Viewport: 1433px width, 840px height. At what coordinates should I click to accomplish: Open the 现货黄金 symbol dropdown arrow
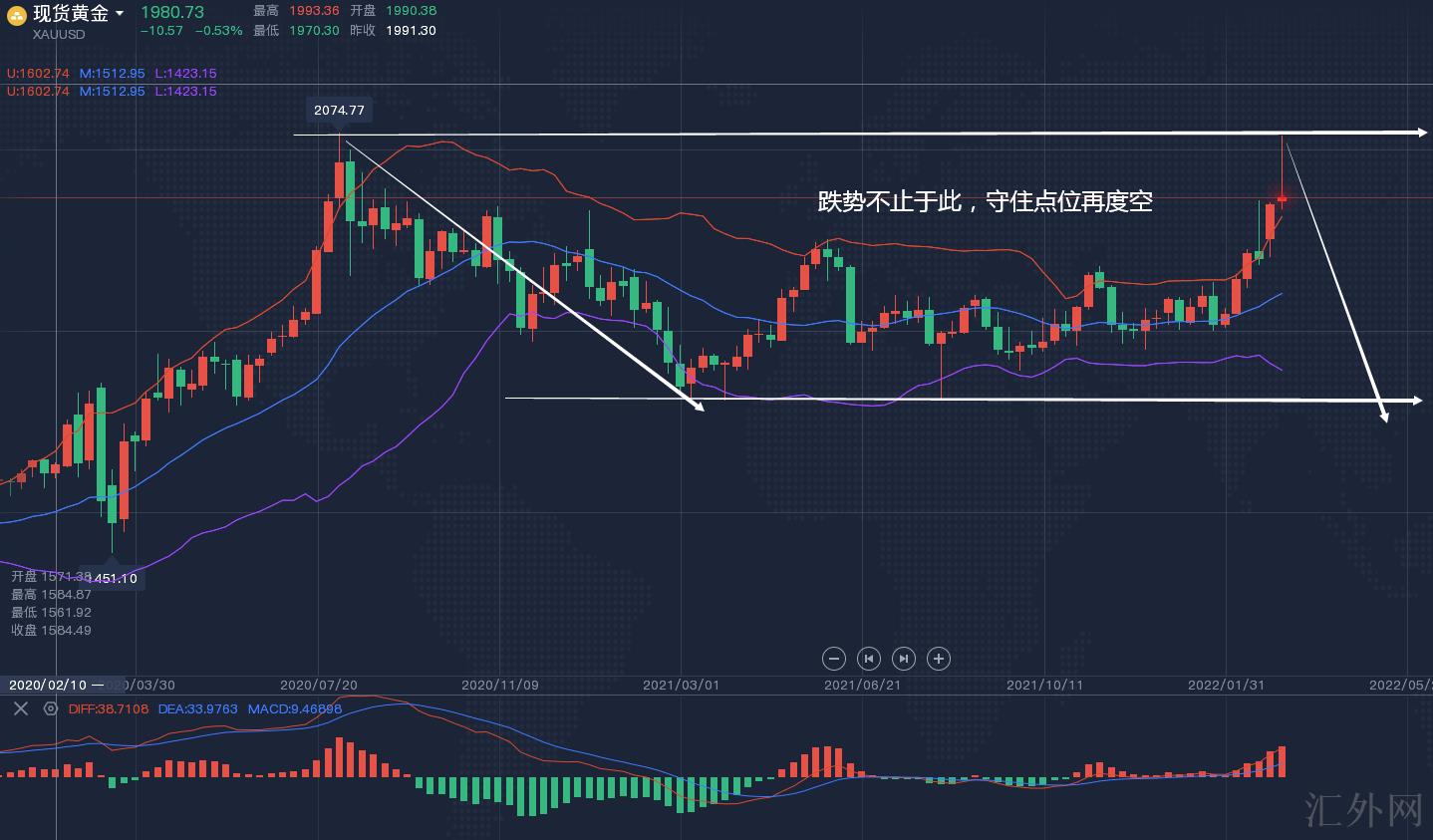120,14
